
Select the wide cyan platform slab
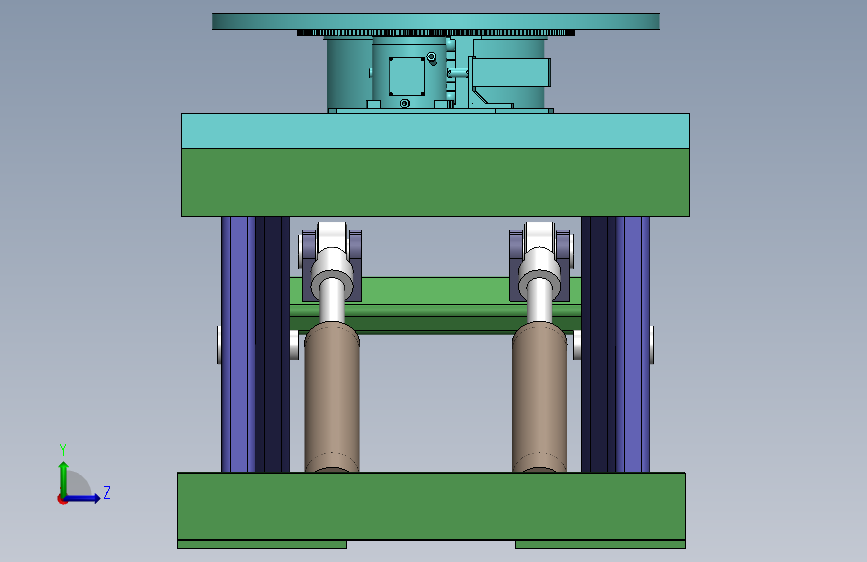435,131
